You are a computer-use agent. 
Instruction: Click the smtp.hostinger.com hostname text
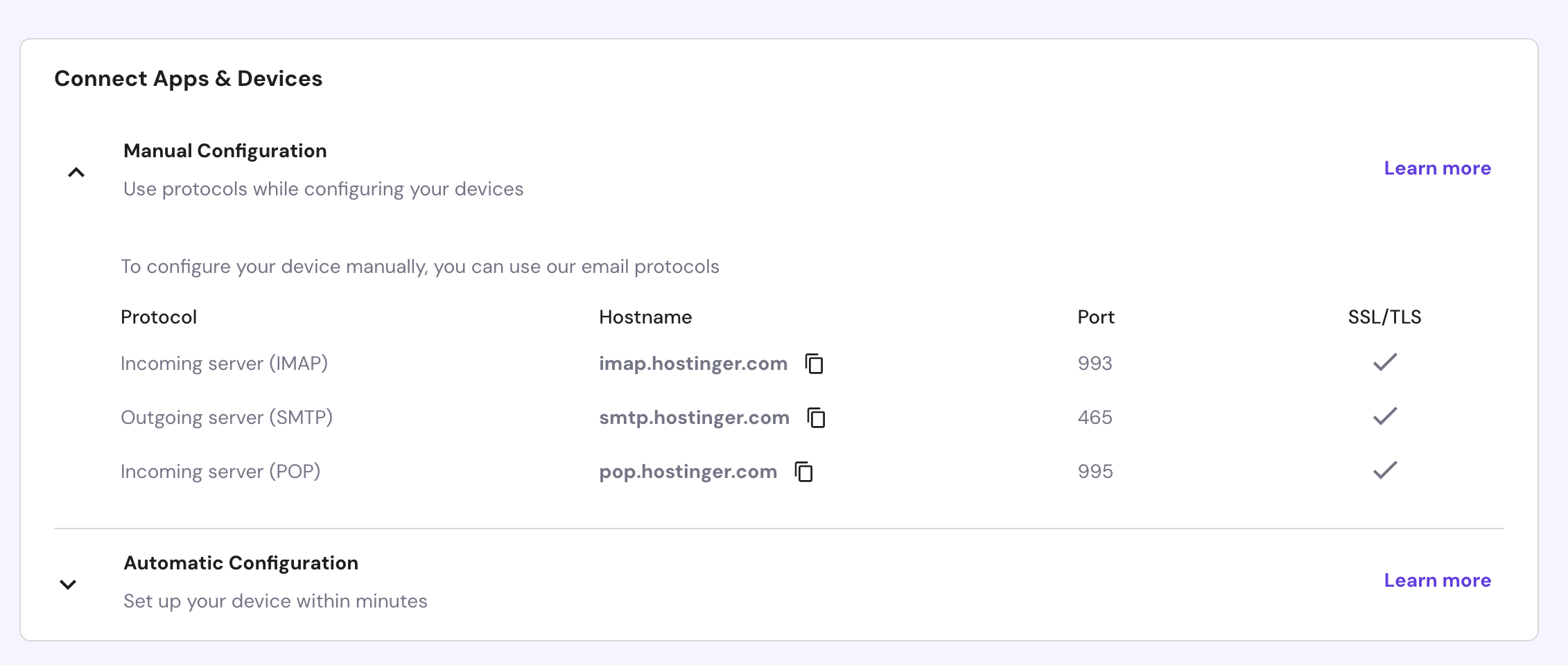(694, 418)
